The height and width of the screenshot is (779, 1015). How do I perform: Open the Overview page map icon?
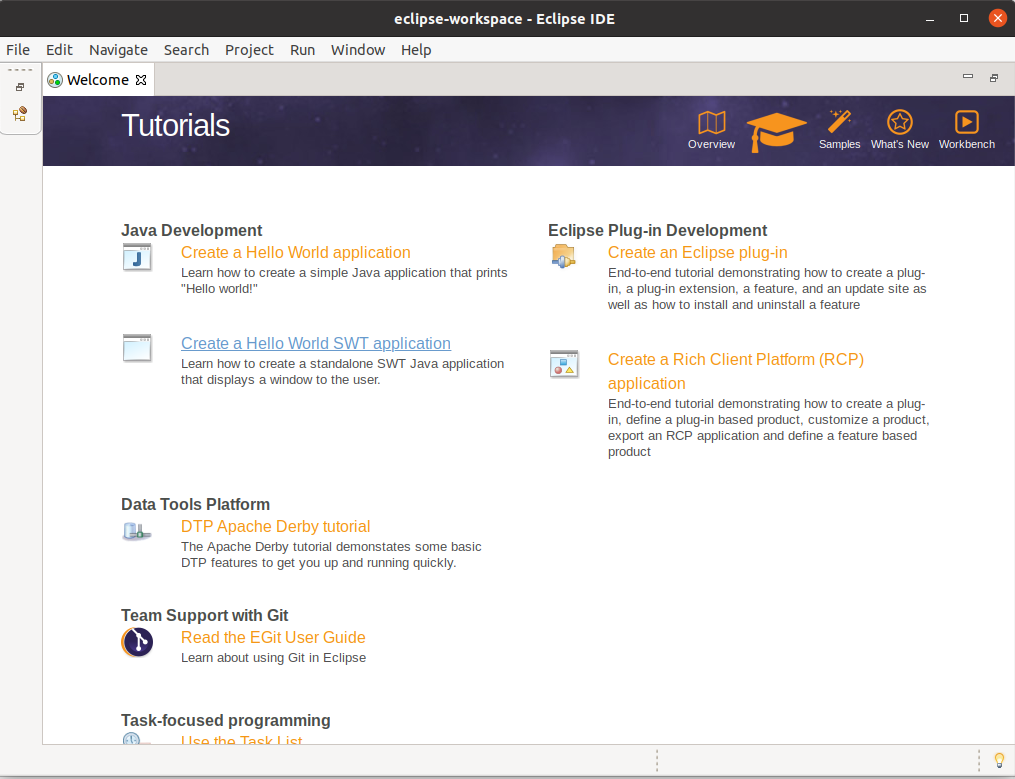click(x=711, y=123)
